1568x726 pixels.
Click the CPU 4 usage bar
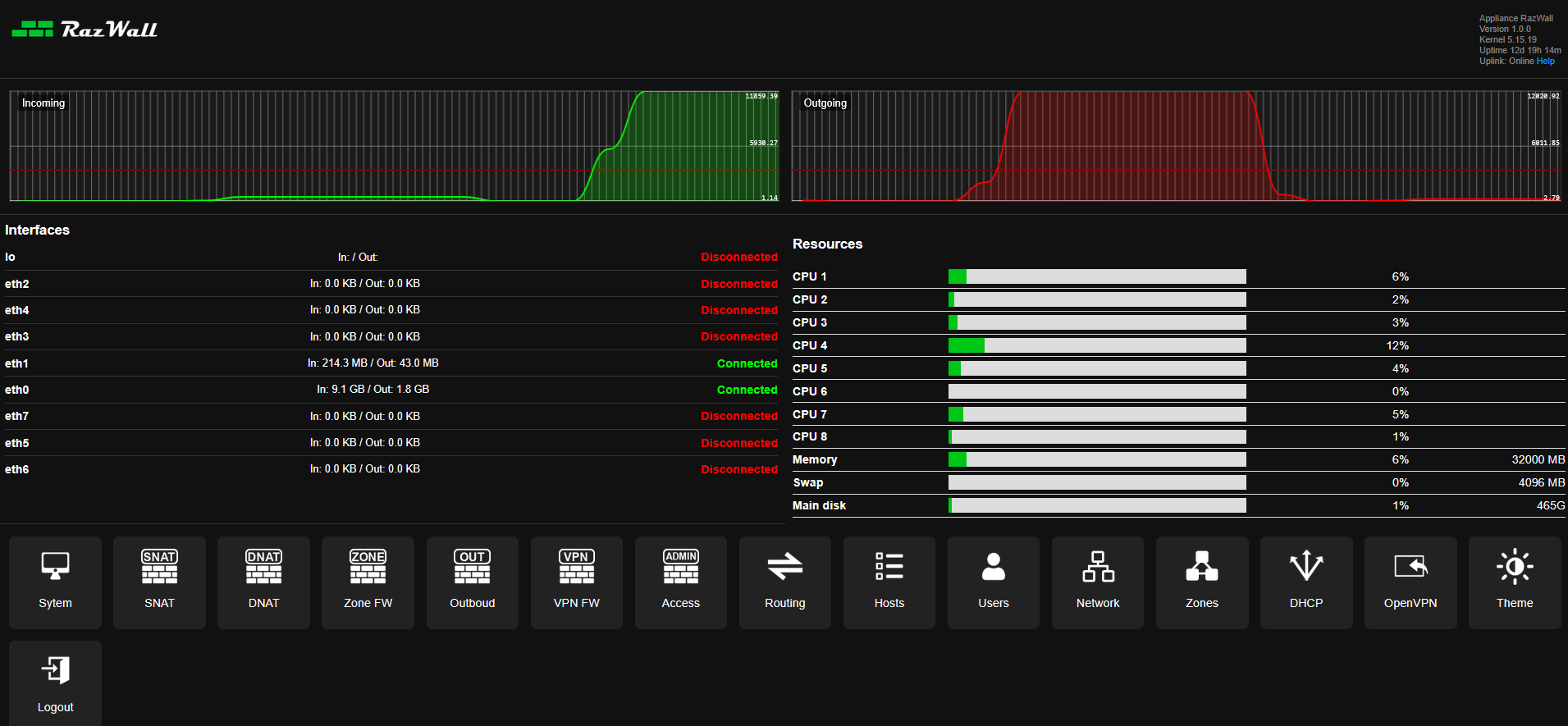pyautogui.click(x=1097, y=345)
